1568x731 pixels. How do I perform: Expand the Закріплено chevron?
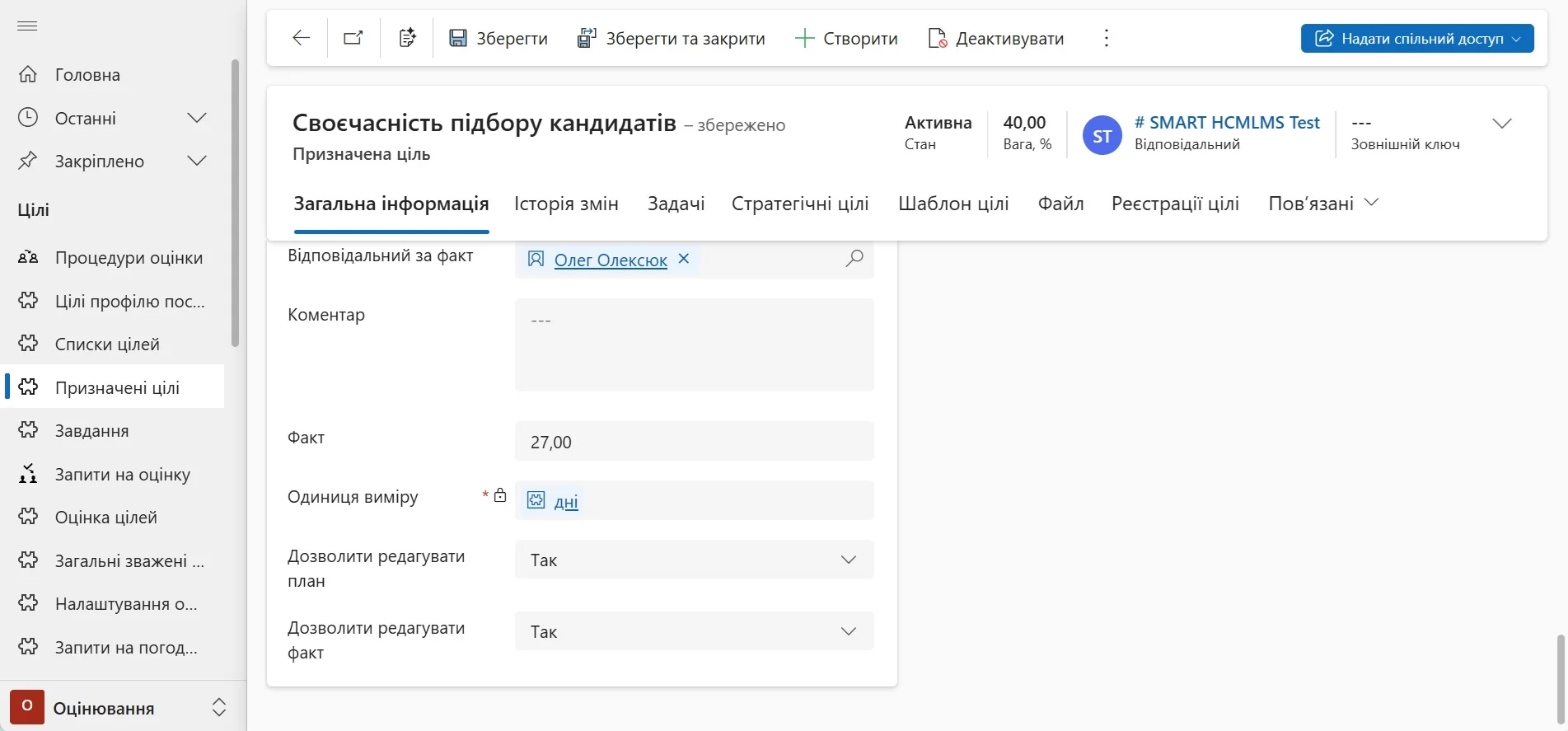click(x=197, y=161)
